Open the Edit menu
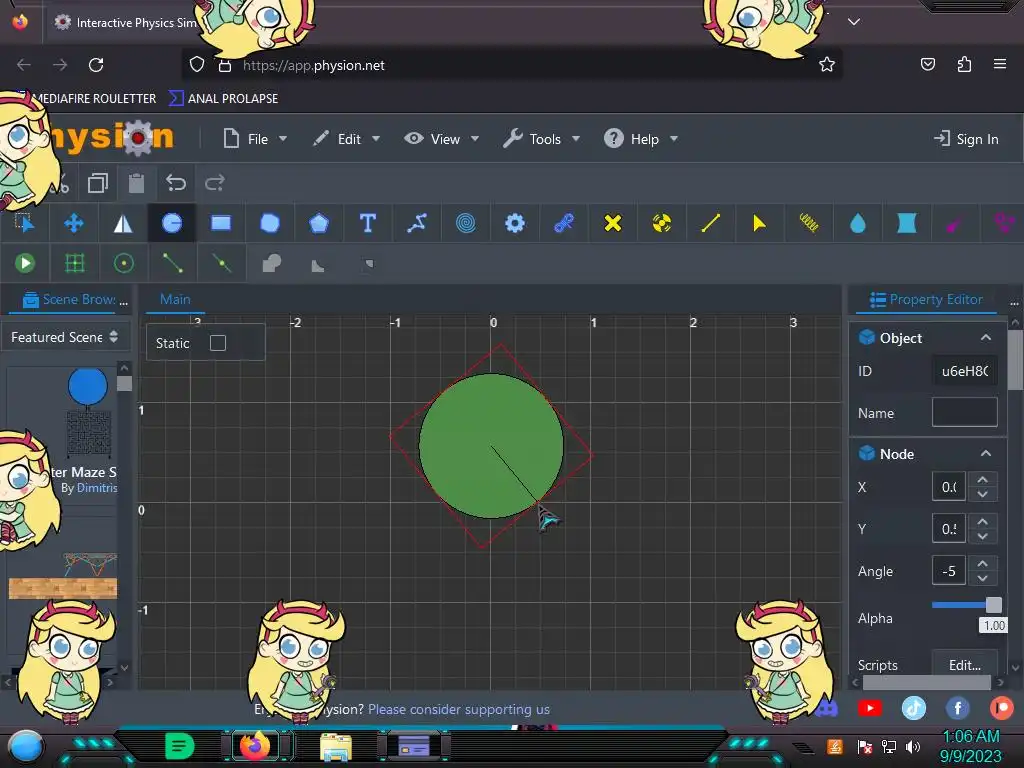The height and width of the screenshot is (768, 1024). (347, 139)
